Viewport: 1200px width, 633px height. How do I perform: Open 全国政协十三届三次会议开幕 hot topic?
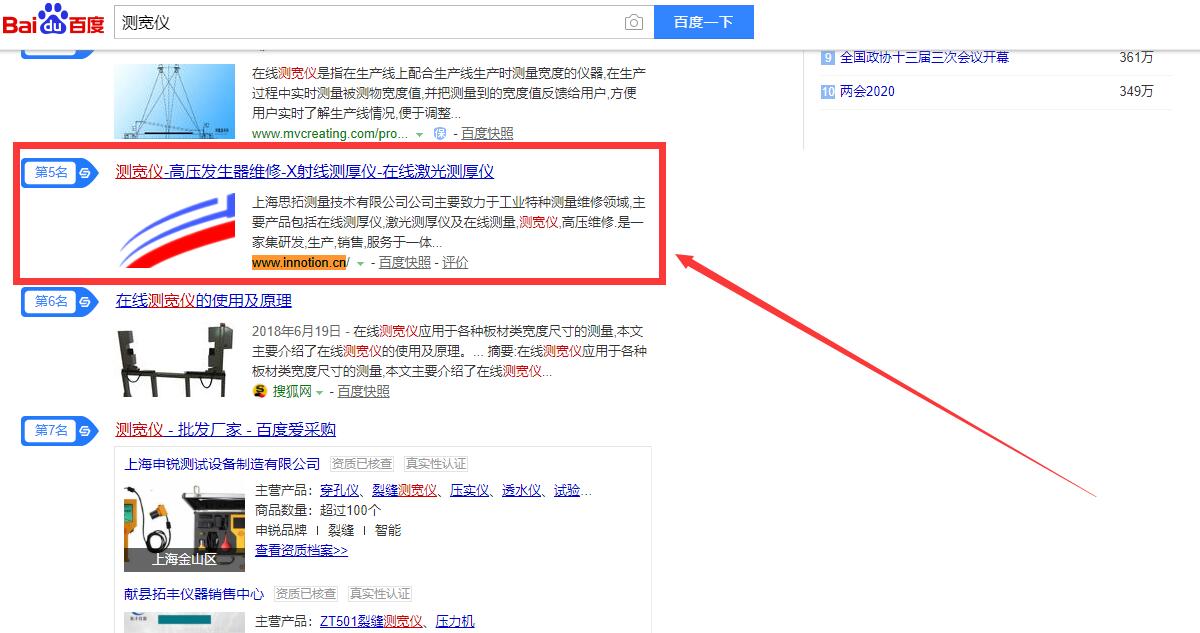pos(924,57)
